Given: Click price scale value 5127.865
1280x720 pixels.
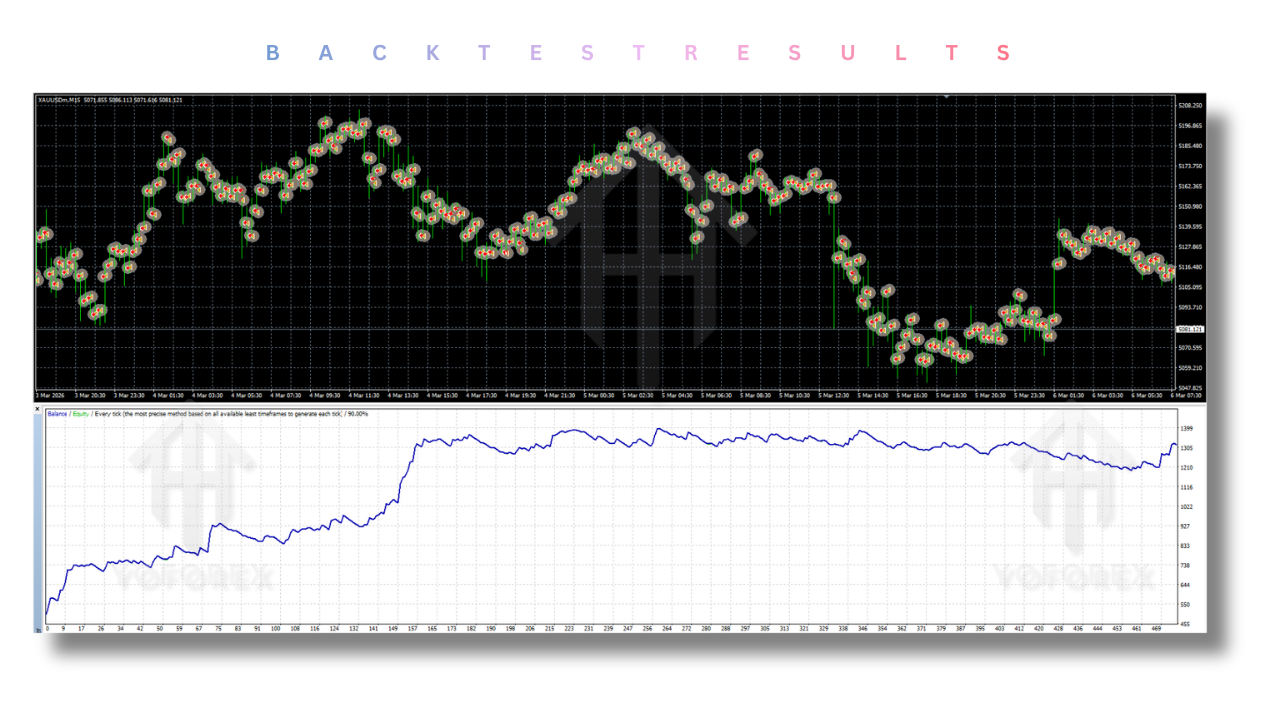Looking at the screenshot, I should click(x=1190, y=247).
